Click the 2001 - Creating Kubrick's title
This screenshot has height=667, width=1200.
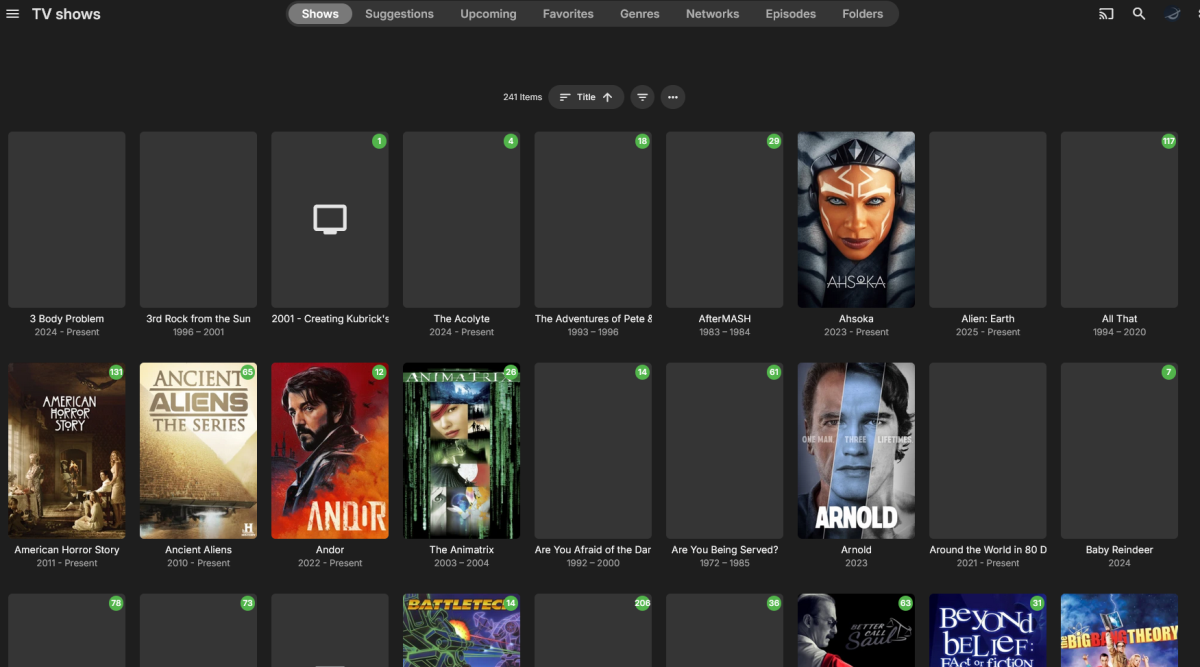point(330,319)
